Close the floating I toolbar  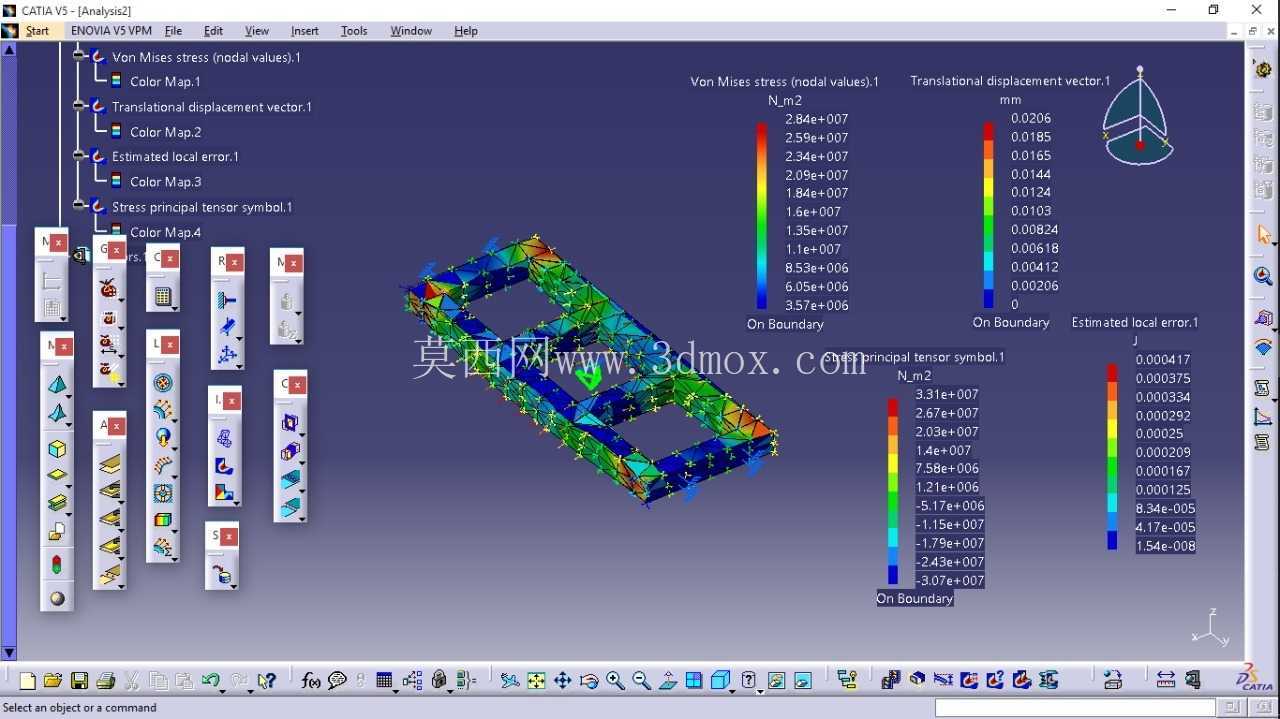click(231, 401)
